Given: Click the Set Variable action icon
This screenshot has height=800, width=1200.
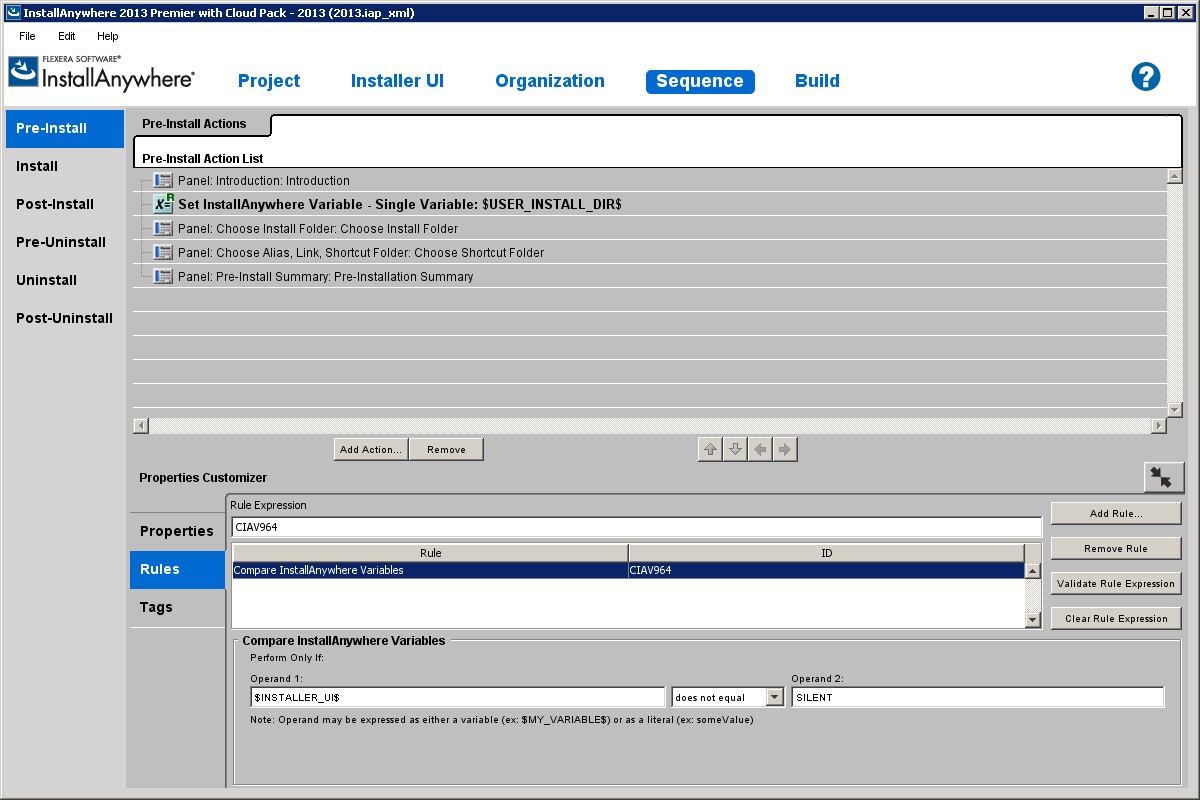Looking at the screenshot, I should tap(163, 204).
